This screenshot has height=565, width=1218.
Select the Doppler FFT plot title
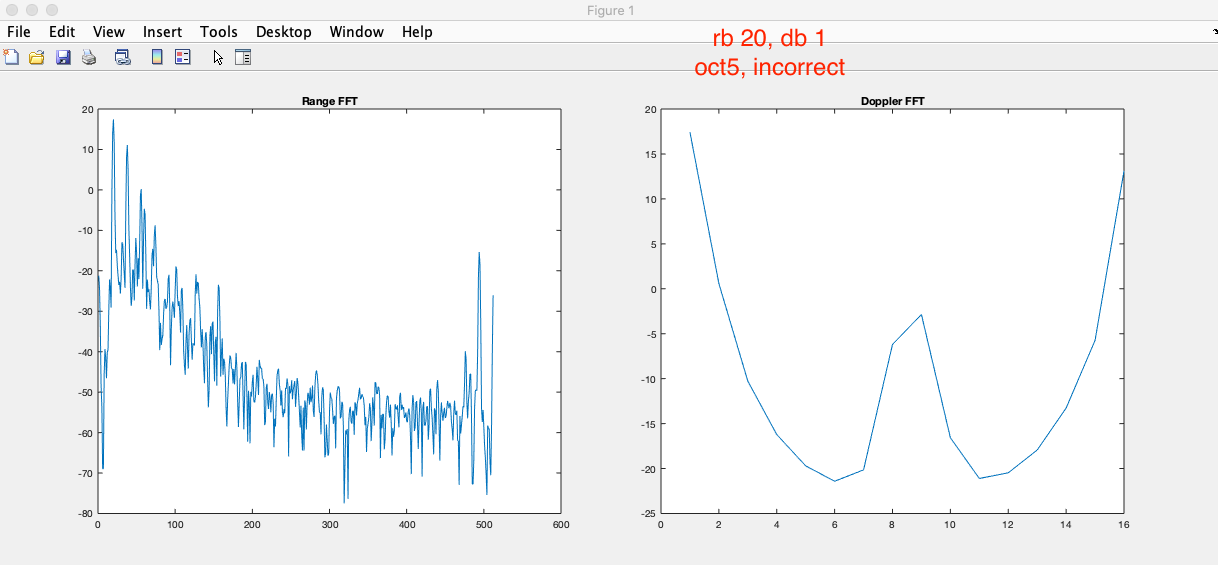tap(892, 102)
